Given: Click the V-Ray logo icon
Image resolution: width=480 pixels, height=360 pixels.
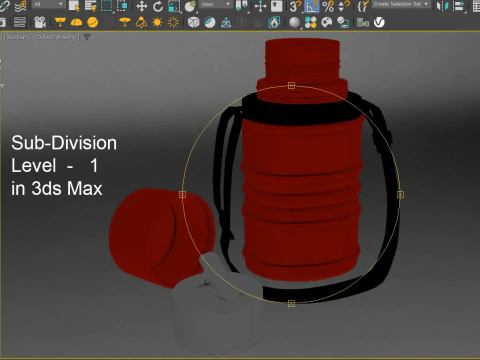Looking at the screenshot, I should tap(379, 22).
